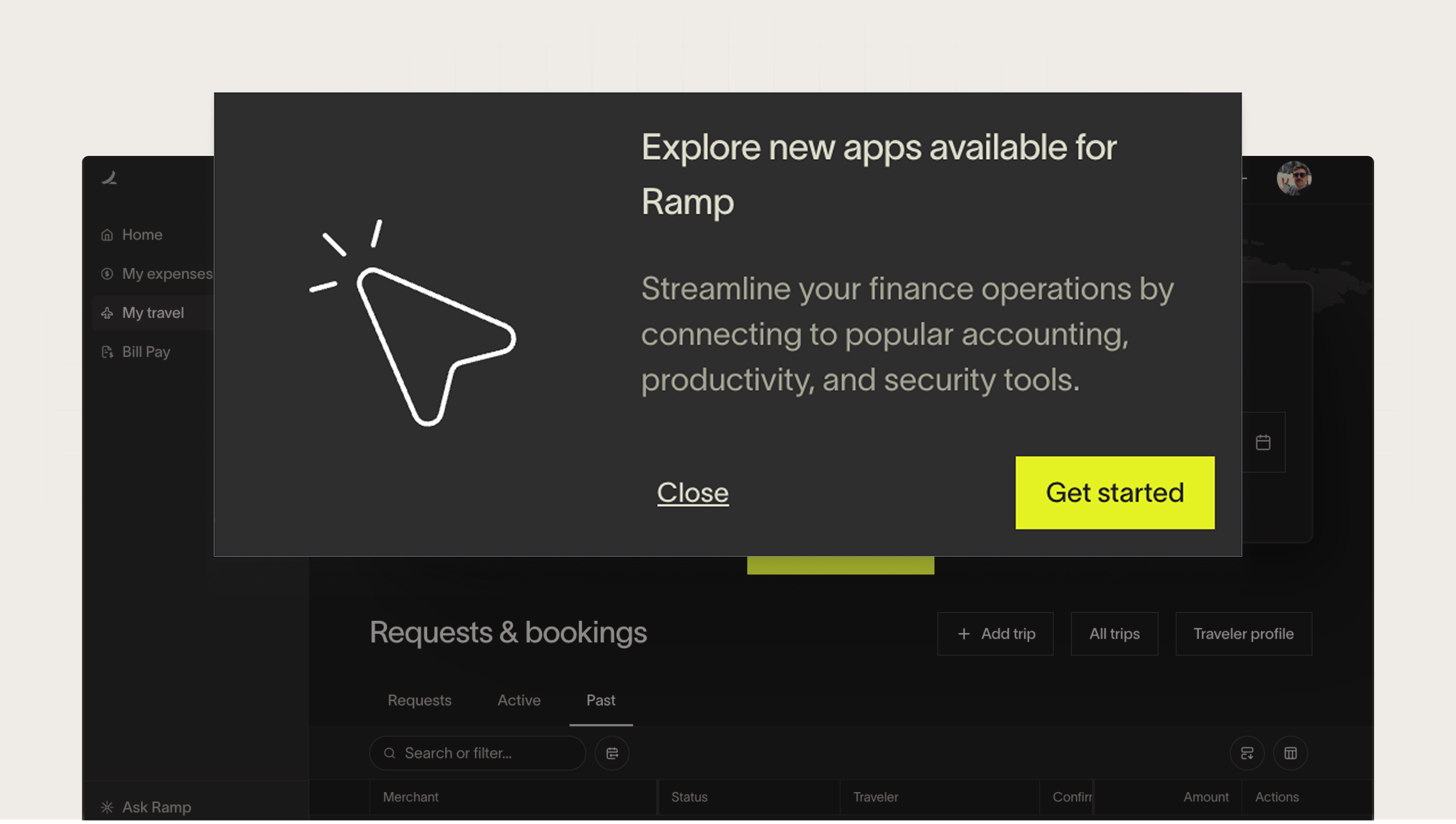Open All trips
This screenshot has height=824, width=1456.
pyautogui.click(x=1114, y=633)
